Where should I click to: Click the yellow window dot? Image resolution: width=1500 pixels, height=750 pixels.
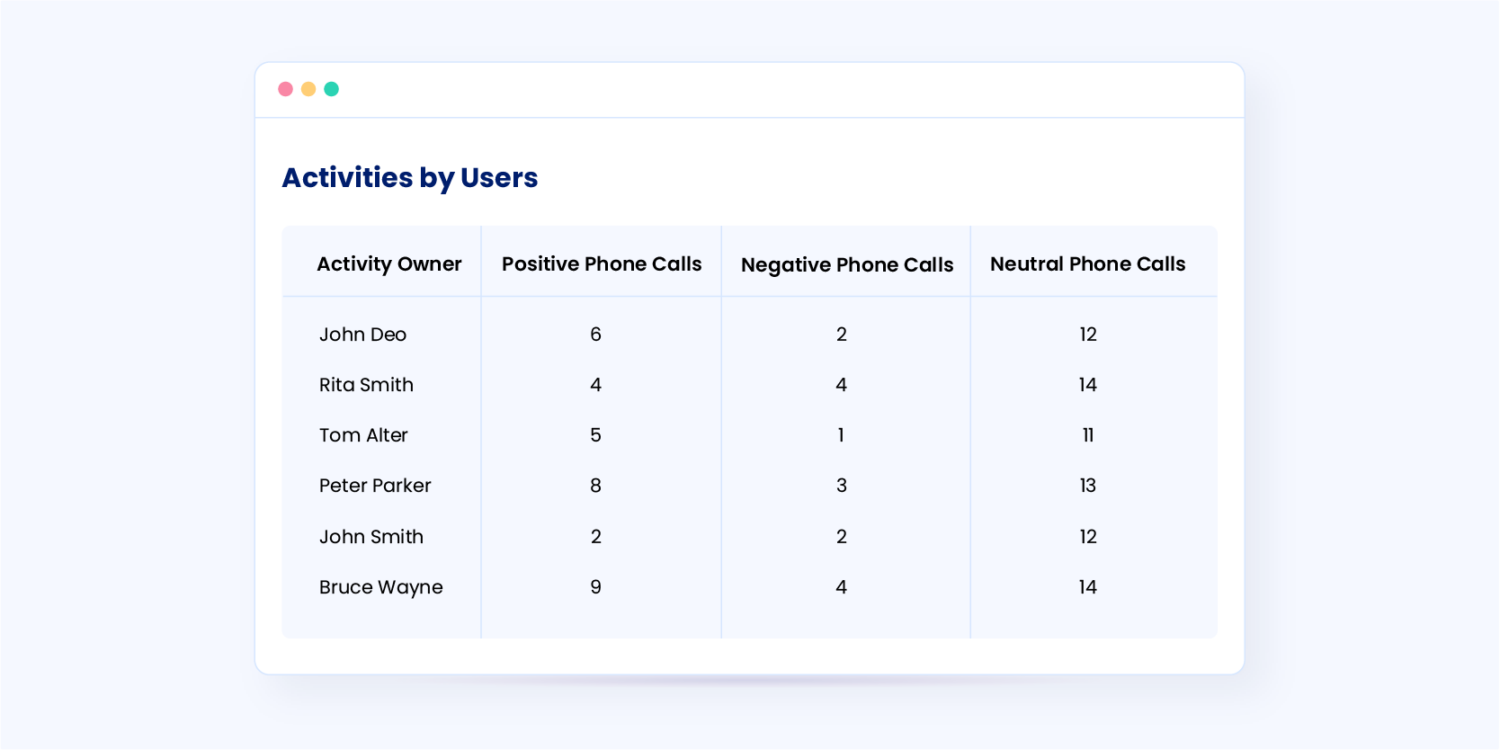308,89
